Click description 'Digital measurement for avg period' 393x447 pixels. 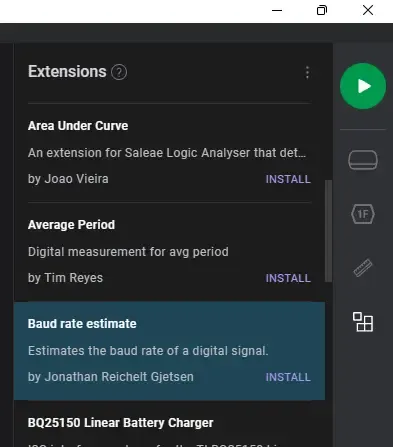(x=128, y=252)
